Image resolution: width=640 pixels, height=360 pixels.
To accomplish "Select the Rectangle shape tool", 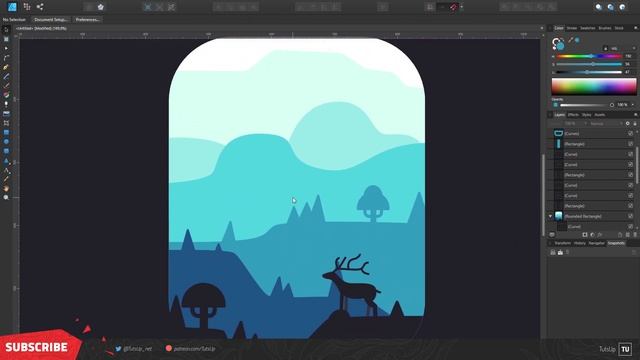I will point(6,132).
